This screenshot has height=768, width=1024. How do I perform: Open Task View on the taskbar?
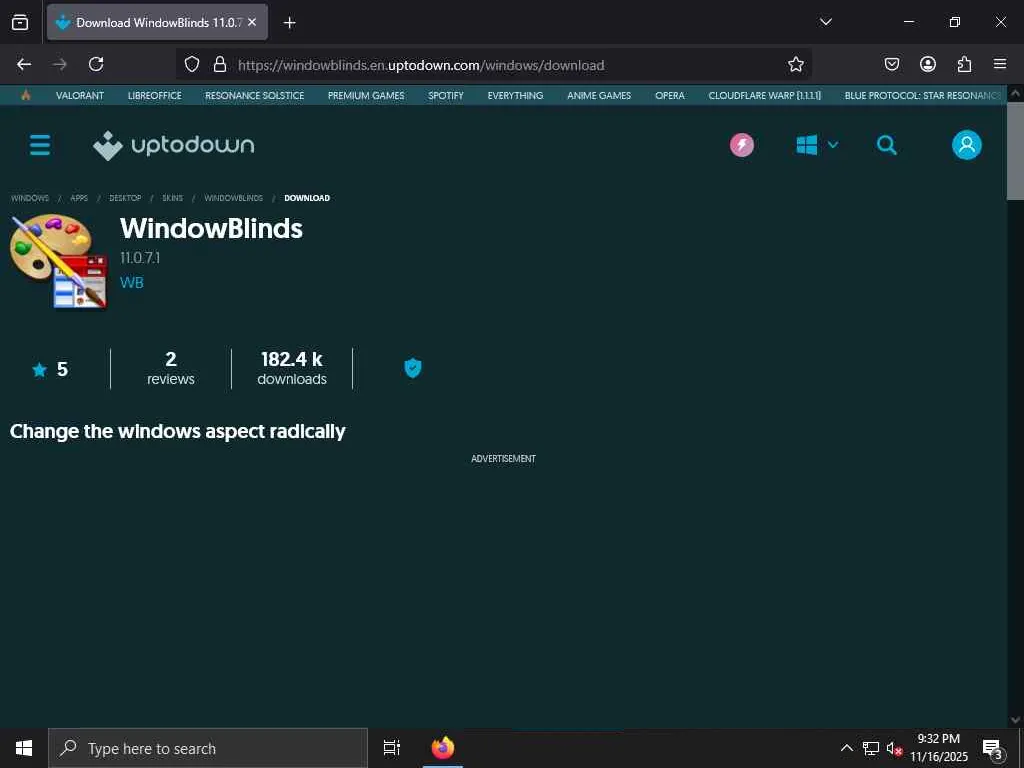[392, 748]
